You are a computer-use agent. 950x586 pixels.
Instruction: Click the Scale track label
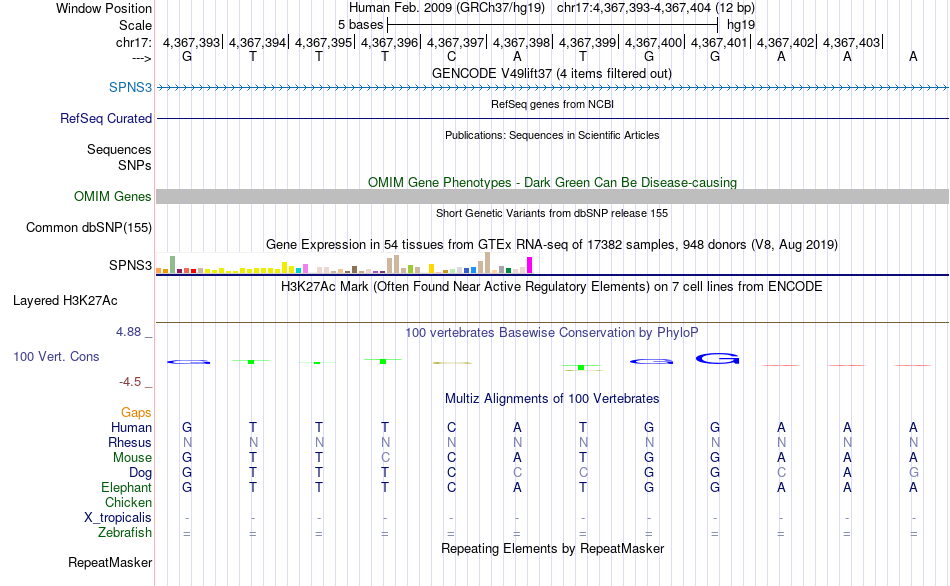[135, 25]
